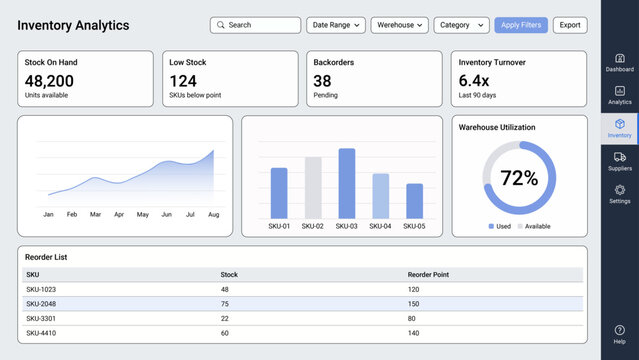The height and width of the screenshot is (360, 639).
Task: Click the light blue SKU-04 bar
Action: coord(381,196)
